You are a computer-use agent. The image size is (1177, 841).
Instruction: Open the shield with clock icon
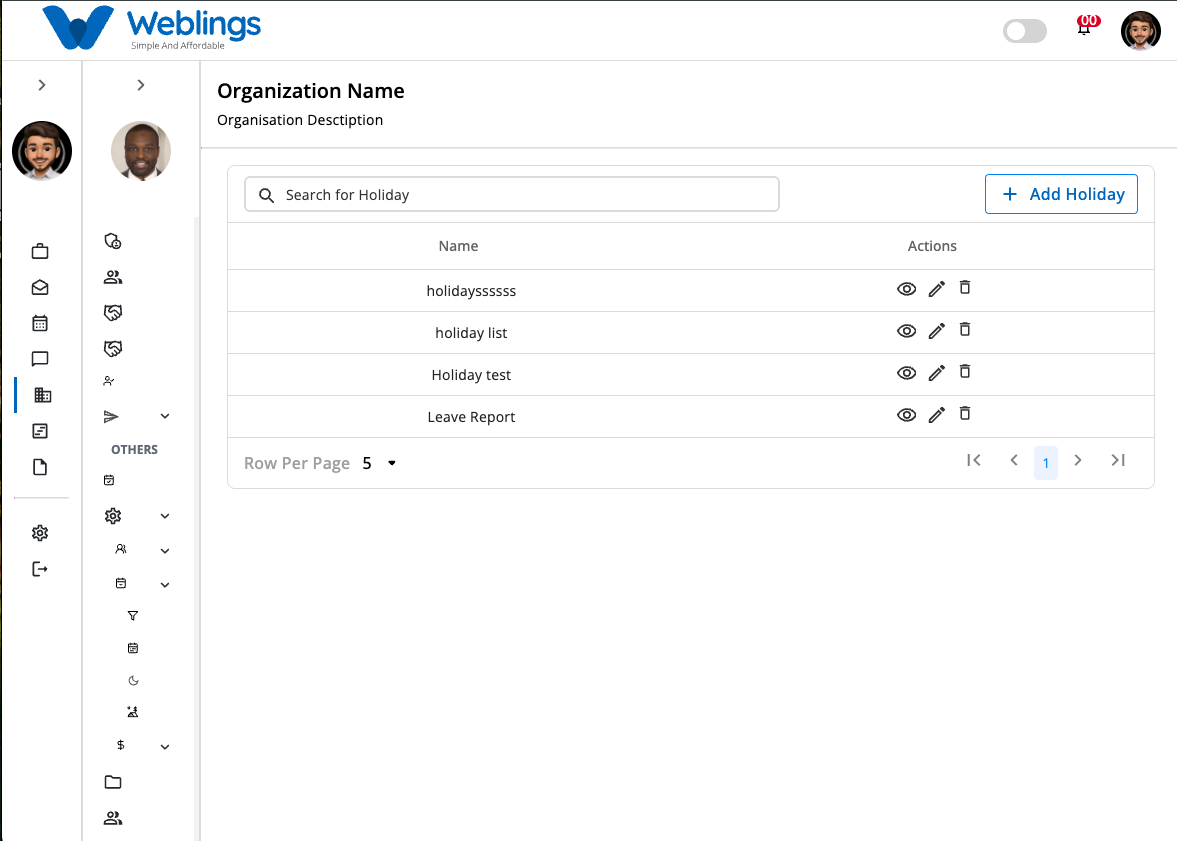(113, 241)
